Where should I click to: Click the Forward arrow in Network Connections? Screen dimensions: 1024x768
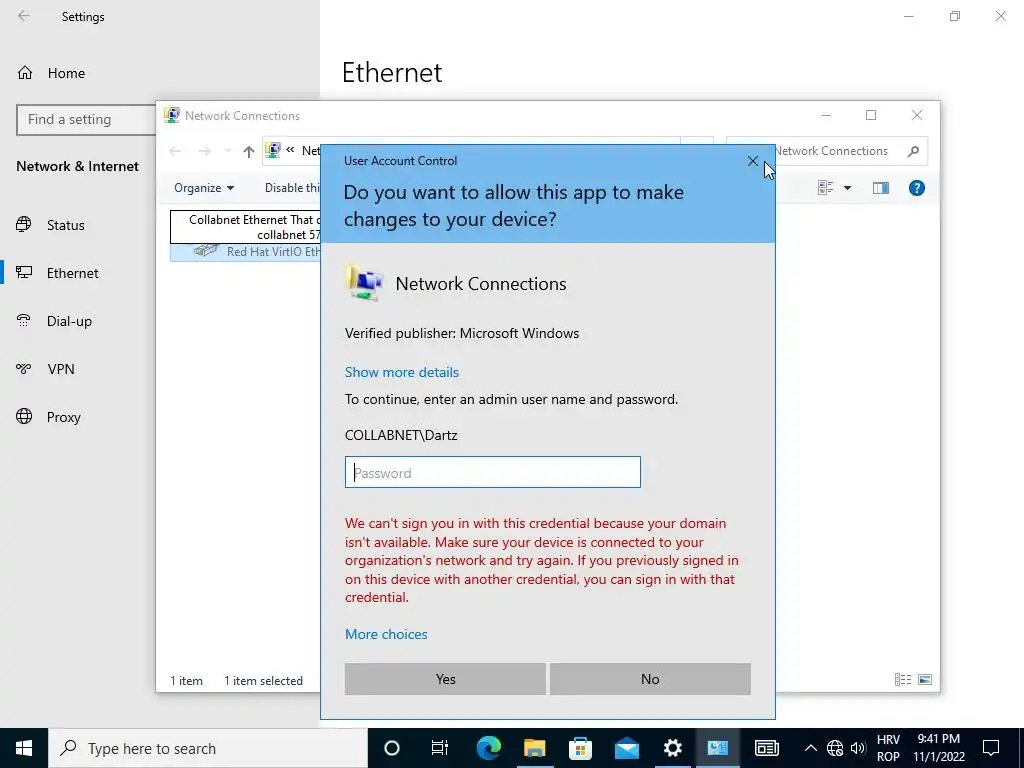click(204, 152)
